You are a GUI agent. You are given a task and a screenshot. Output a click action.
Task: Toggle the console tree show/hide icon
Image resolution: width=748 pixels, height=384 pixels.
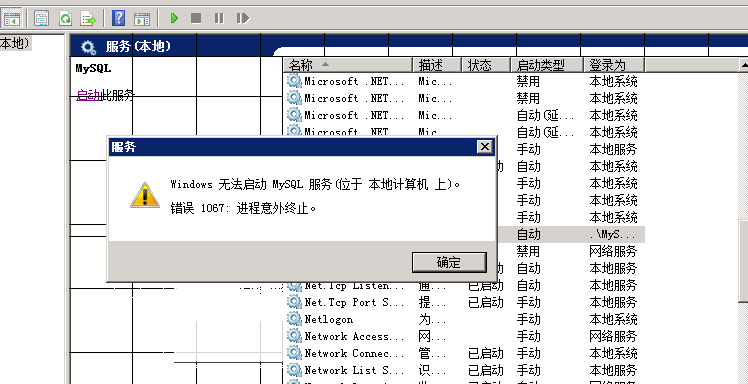[x=11, y=19]
